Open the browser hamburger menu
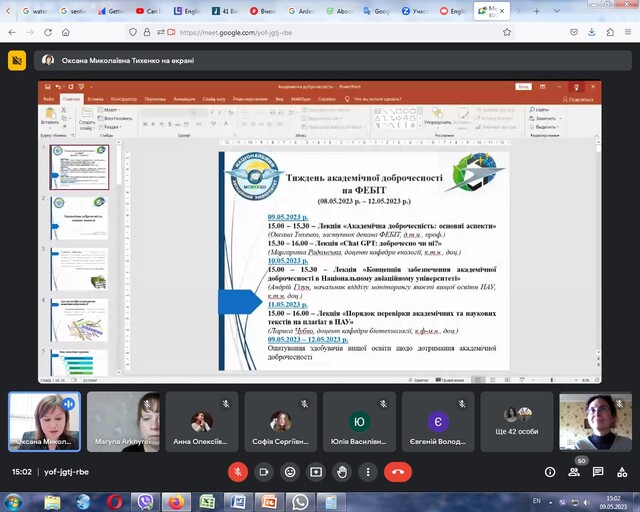The width and height of the screenshot is (640, 512). (x=626, y=32)
